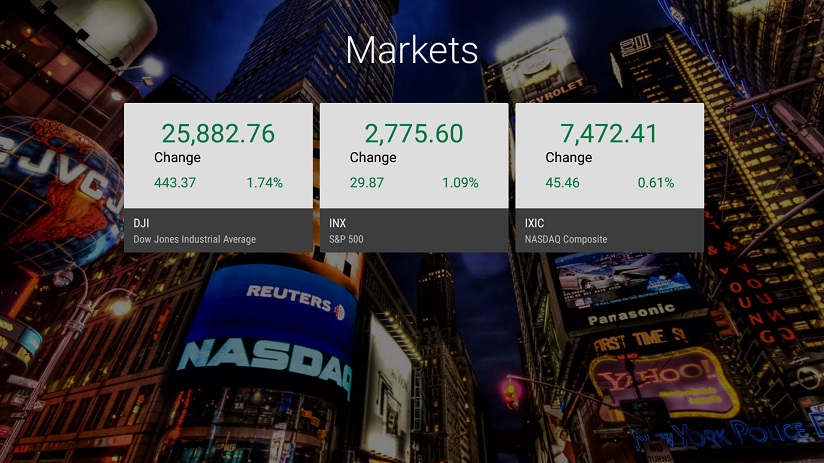Select the 1.74% change percentage

click(x=264, y=183)
